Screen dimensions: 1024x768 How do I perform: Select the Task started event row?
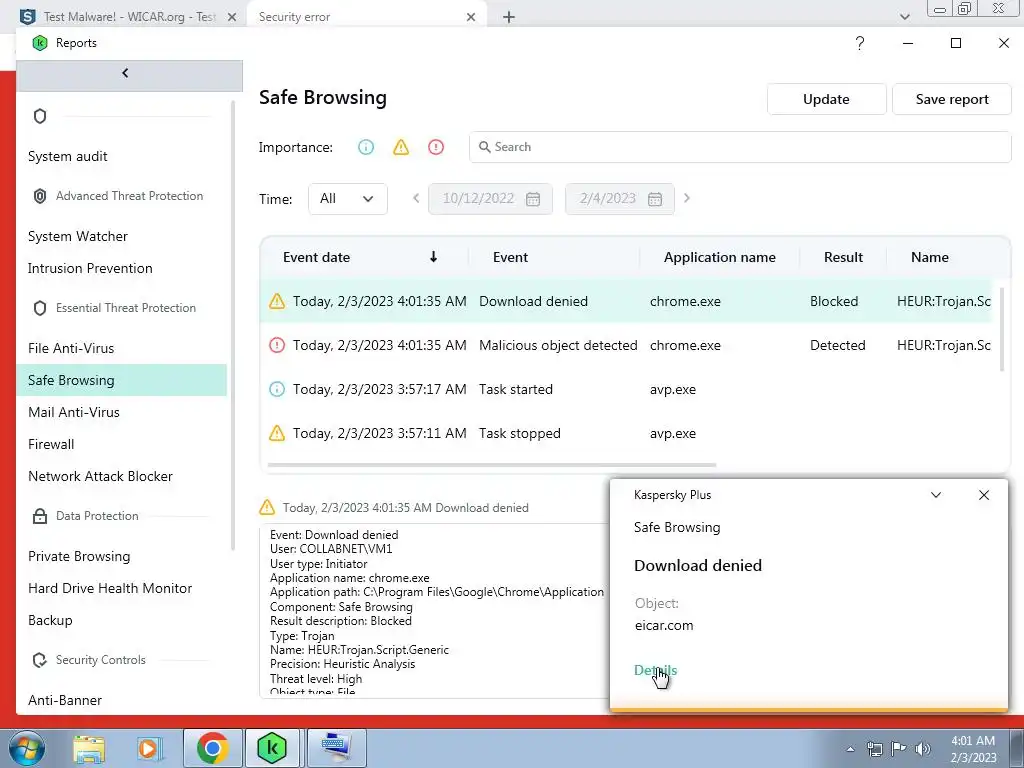626,389
